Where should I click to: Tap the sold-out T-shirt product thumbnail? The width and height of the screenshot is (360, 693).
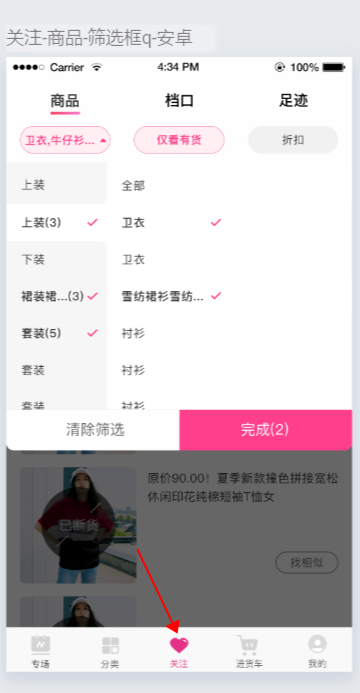[78, 525]
